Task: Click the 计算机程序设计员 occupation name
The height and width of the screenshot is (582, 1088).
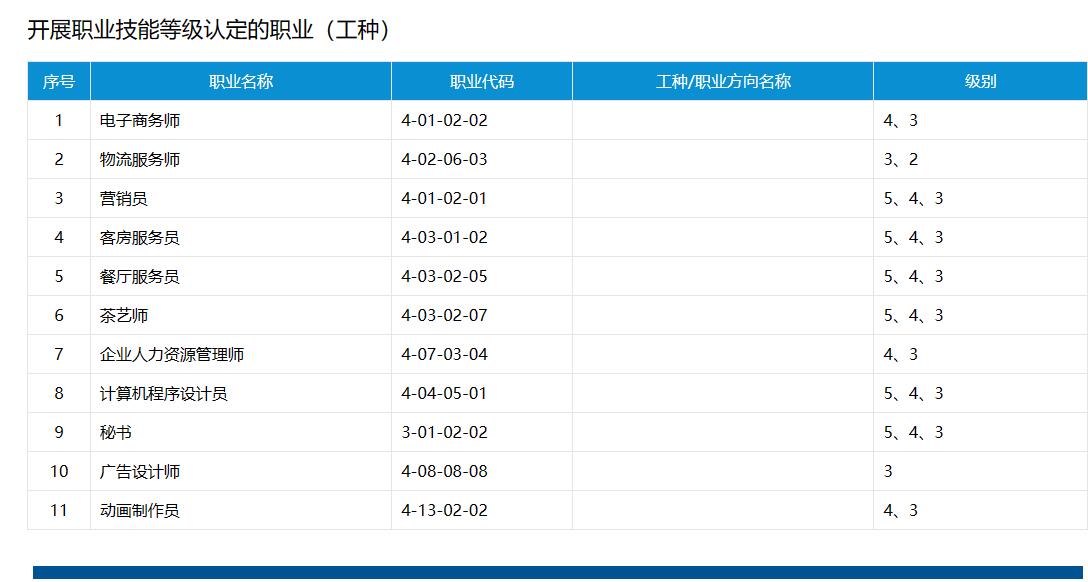Action: pos(164,394)
